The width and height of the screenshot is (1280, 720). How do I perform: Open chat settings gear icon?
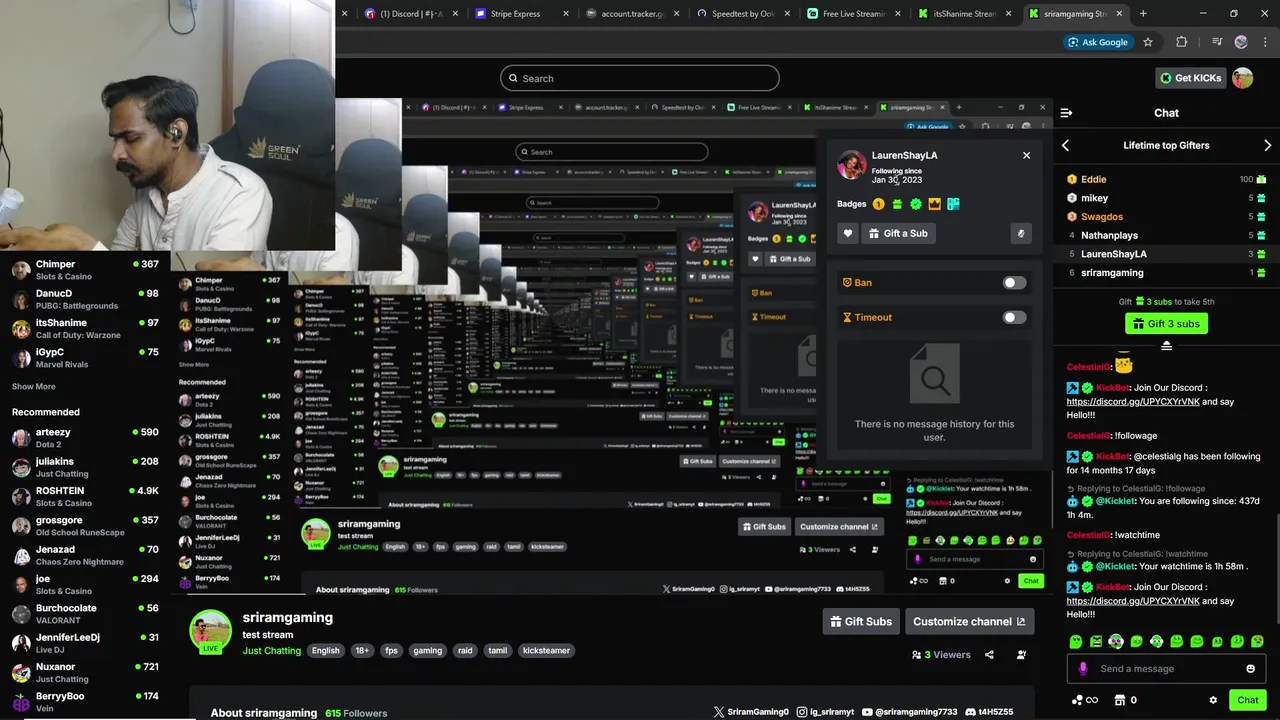click(1213, 700)
